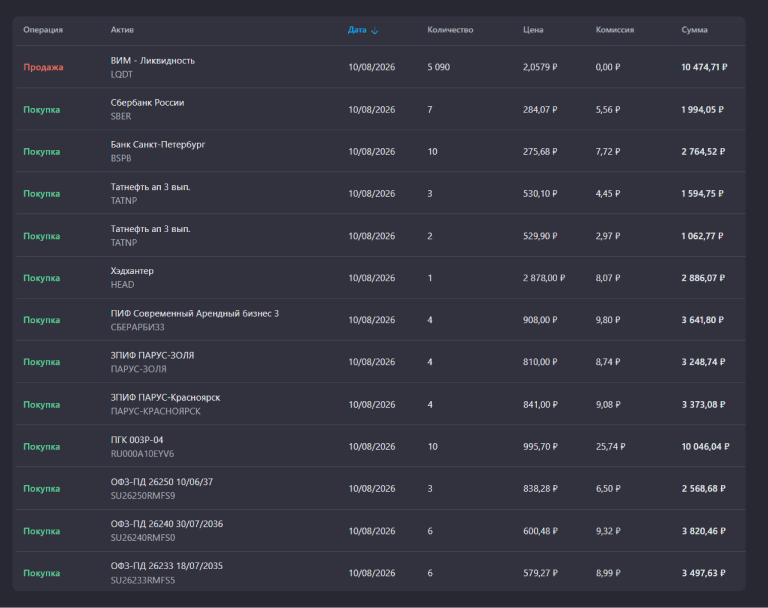Click the SBER ticker
Screen dimensions: 768x608
[x=120, y=117]
